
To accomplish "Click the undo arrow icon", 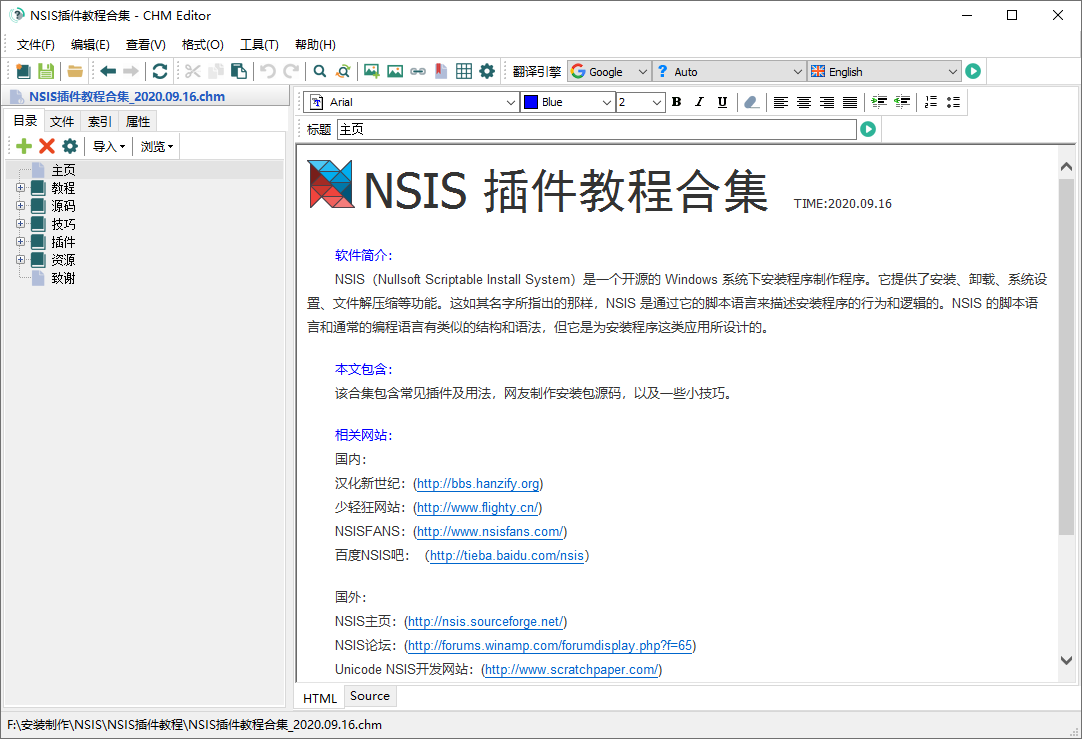I will point(268,71).
